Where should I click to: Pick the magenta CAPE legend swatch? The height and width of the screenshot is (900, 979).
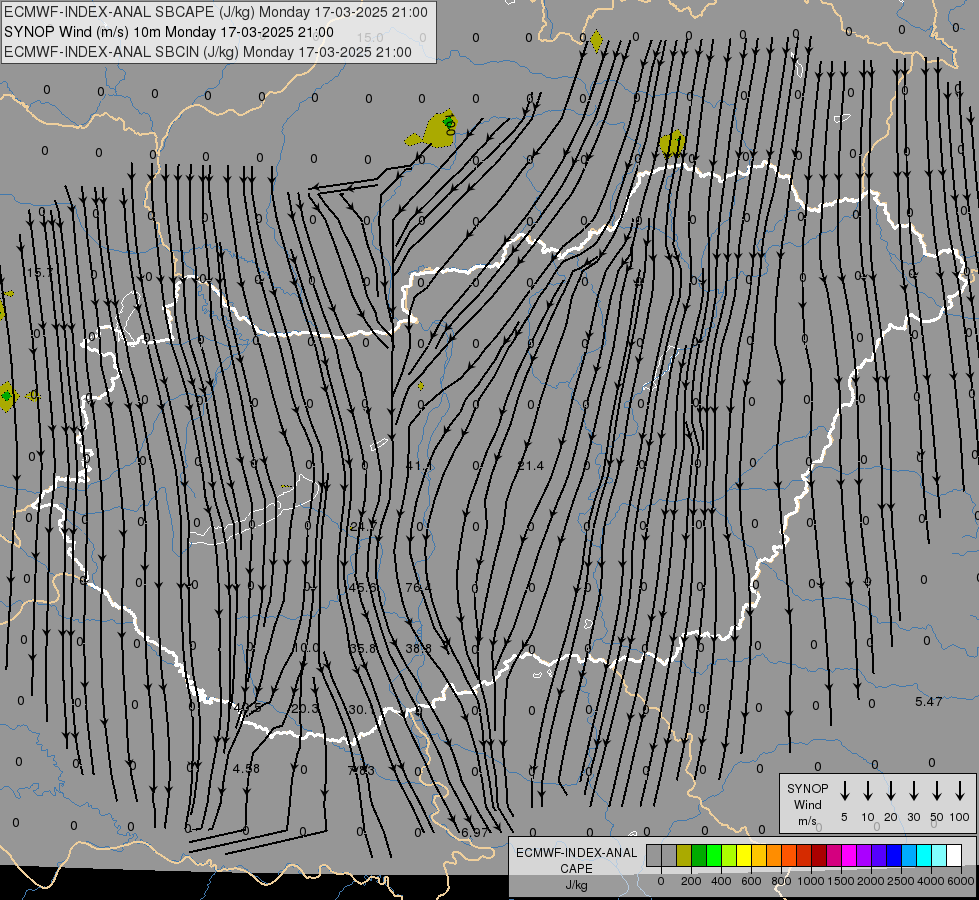849,855
